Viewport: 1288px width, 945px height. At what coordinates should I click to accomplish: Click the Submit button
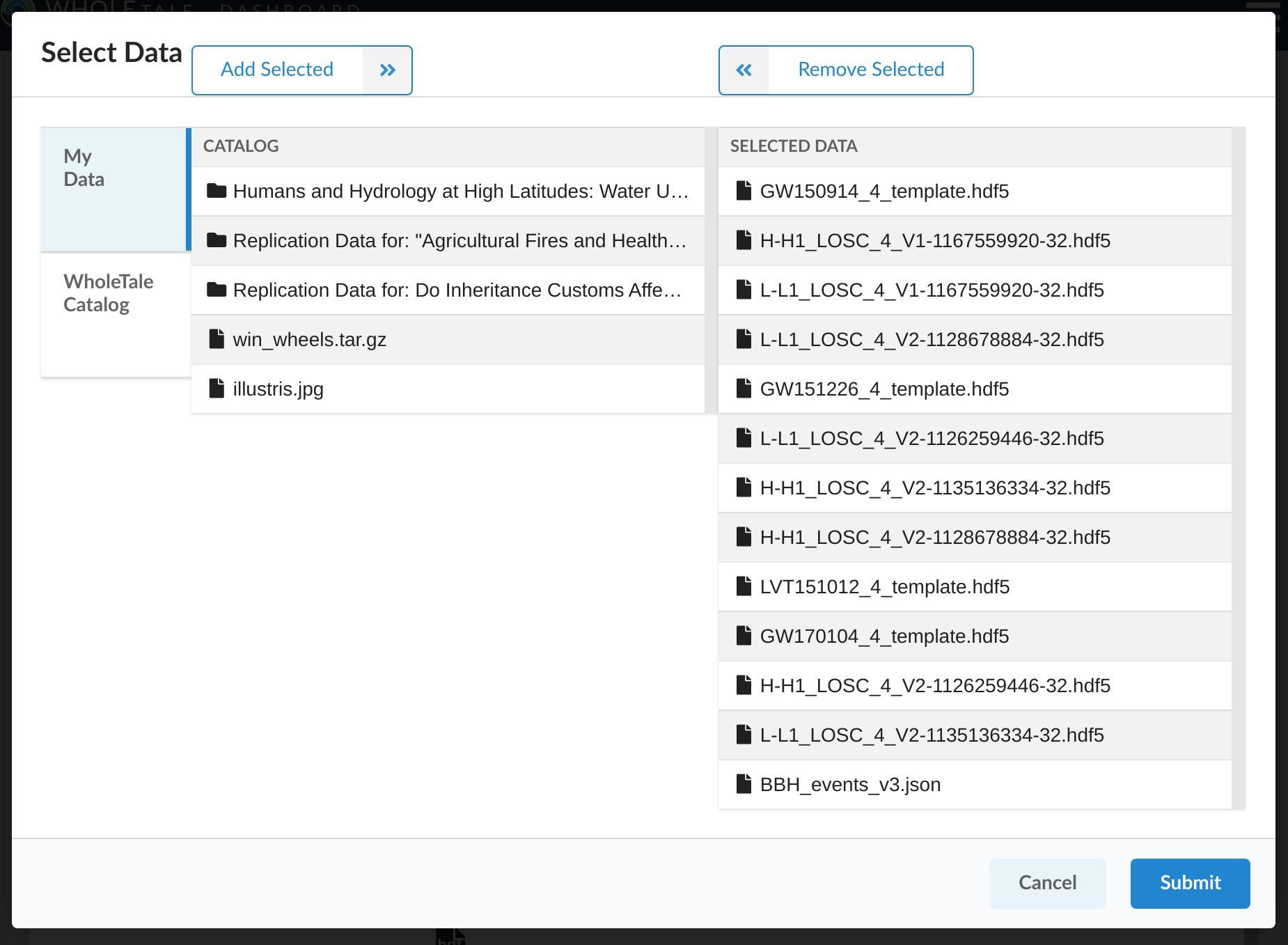tap(1190, 883)
